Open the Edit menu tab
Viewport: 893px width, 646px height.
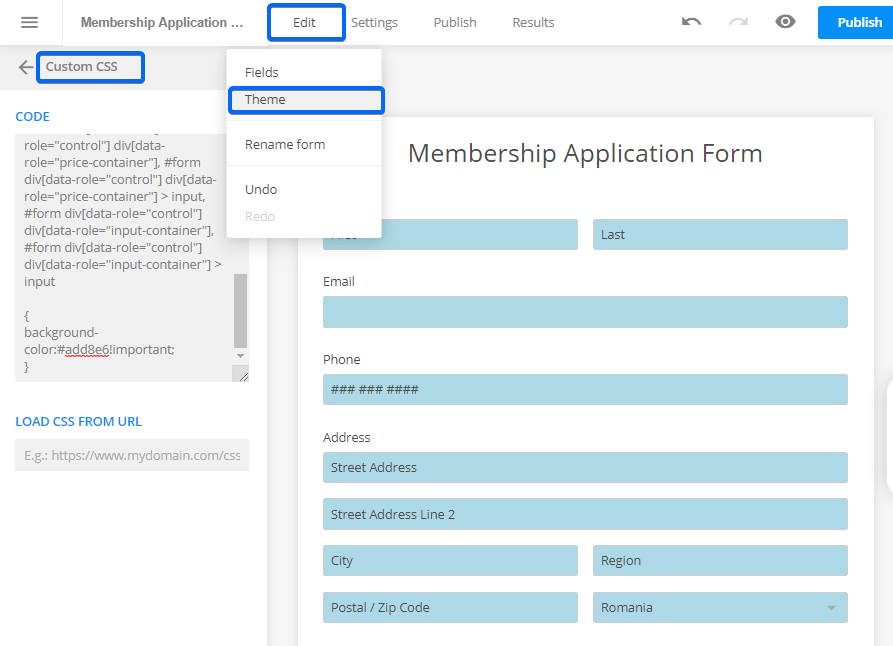305,22
